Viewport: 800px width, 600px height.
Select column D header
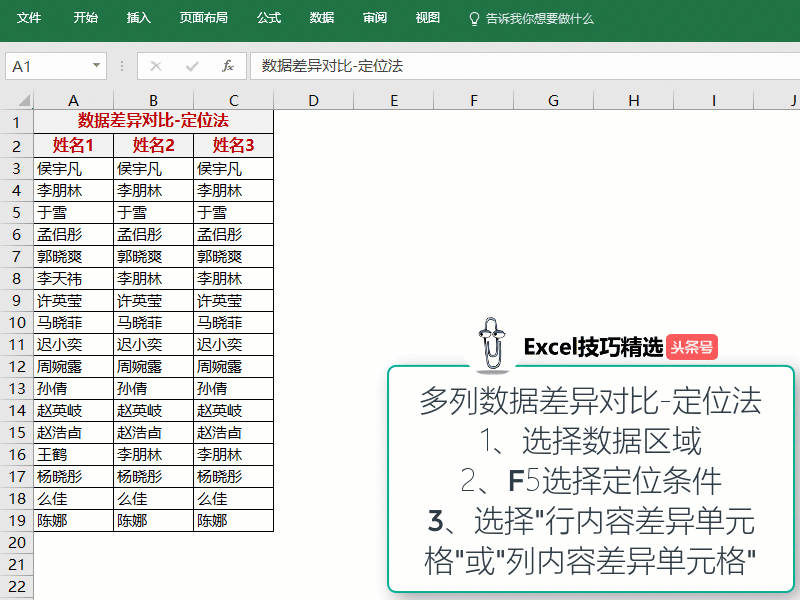click(314, 100)
